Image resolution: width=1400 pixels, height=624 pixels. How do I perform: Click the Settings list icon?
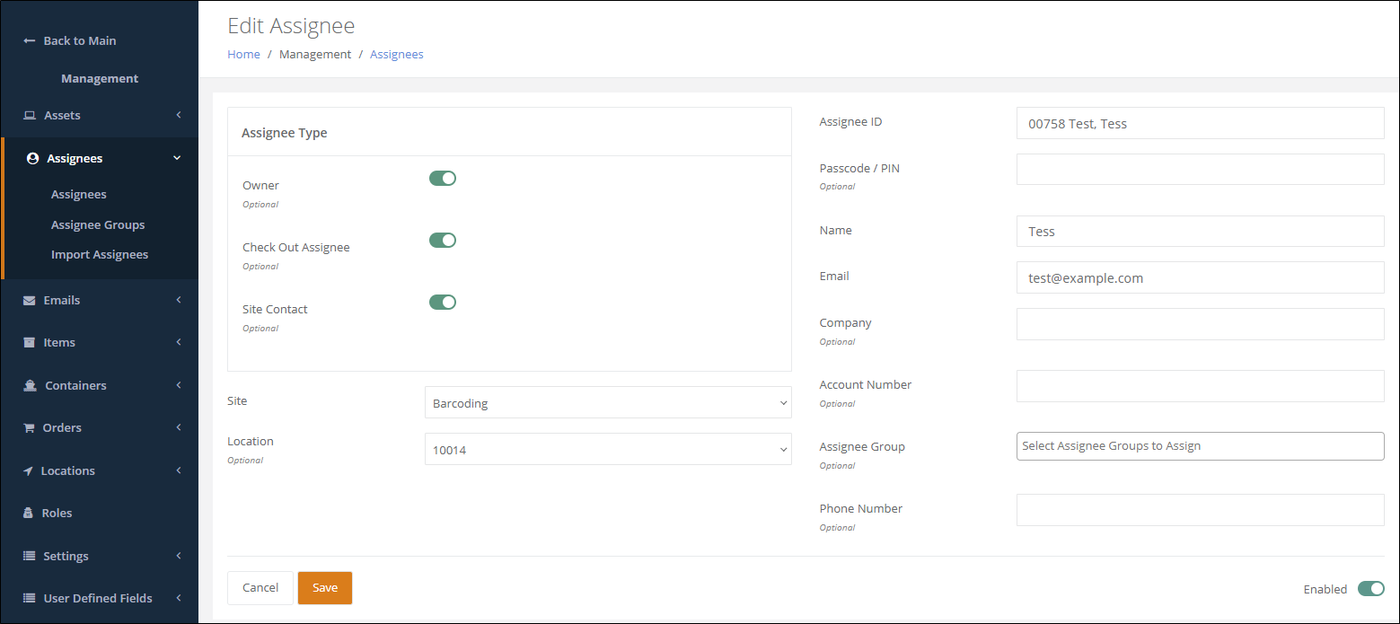click(30, 556)
